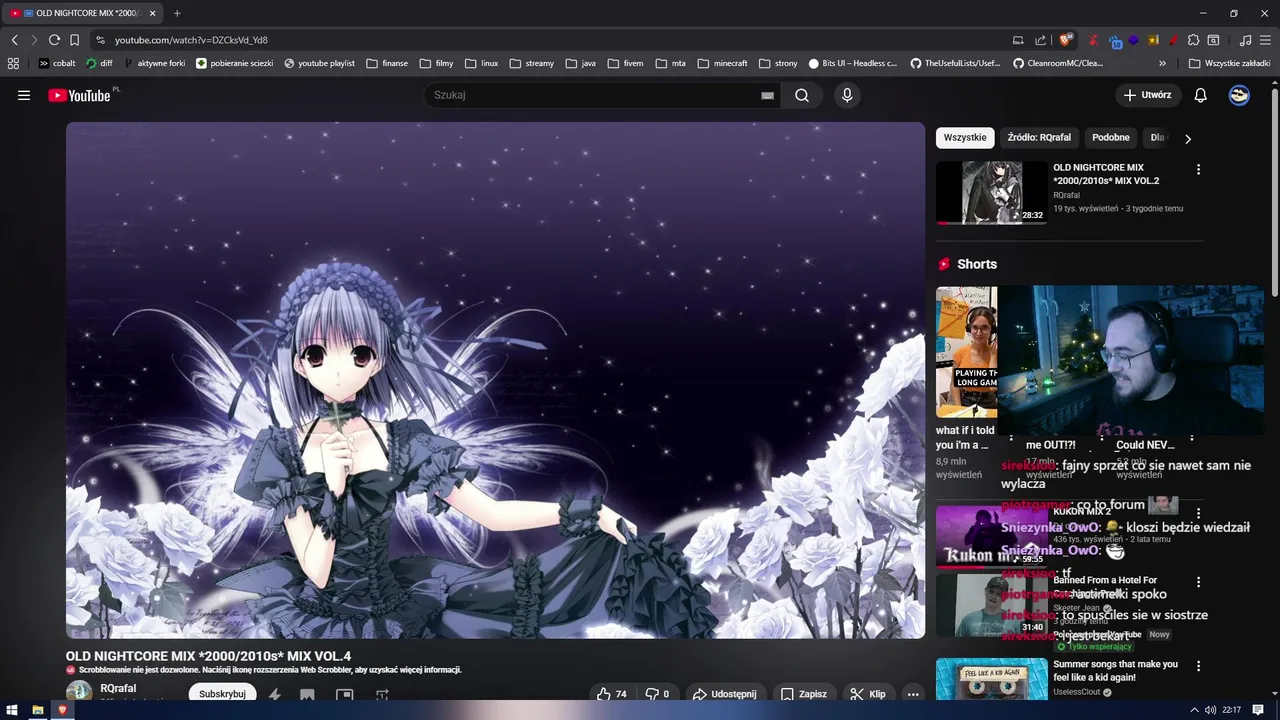Click the site settings icon left of the URL

pos(100,40)
